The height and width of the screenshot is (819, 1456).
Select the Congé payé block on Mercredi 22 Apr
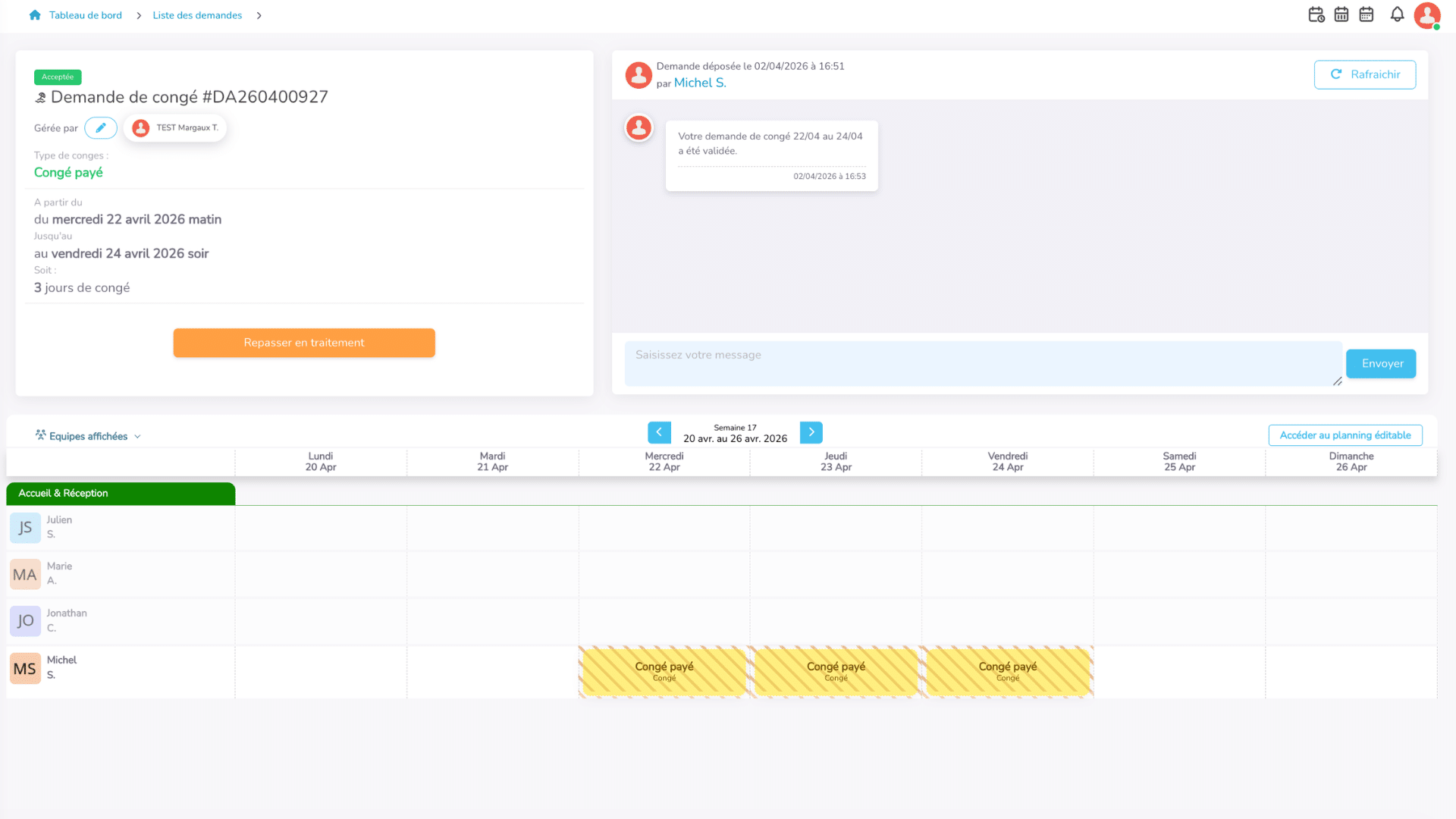(664, 671)
